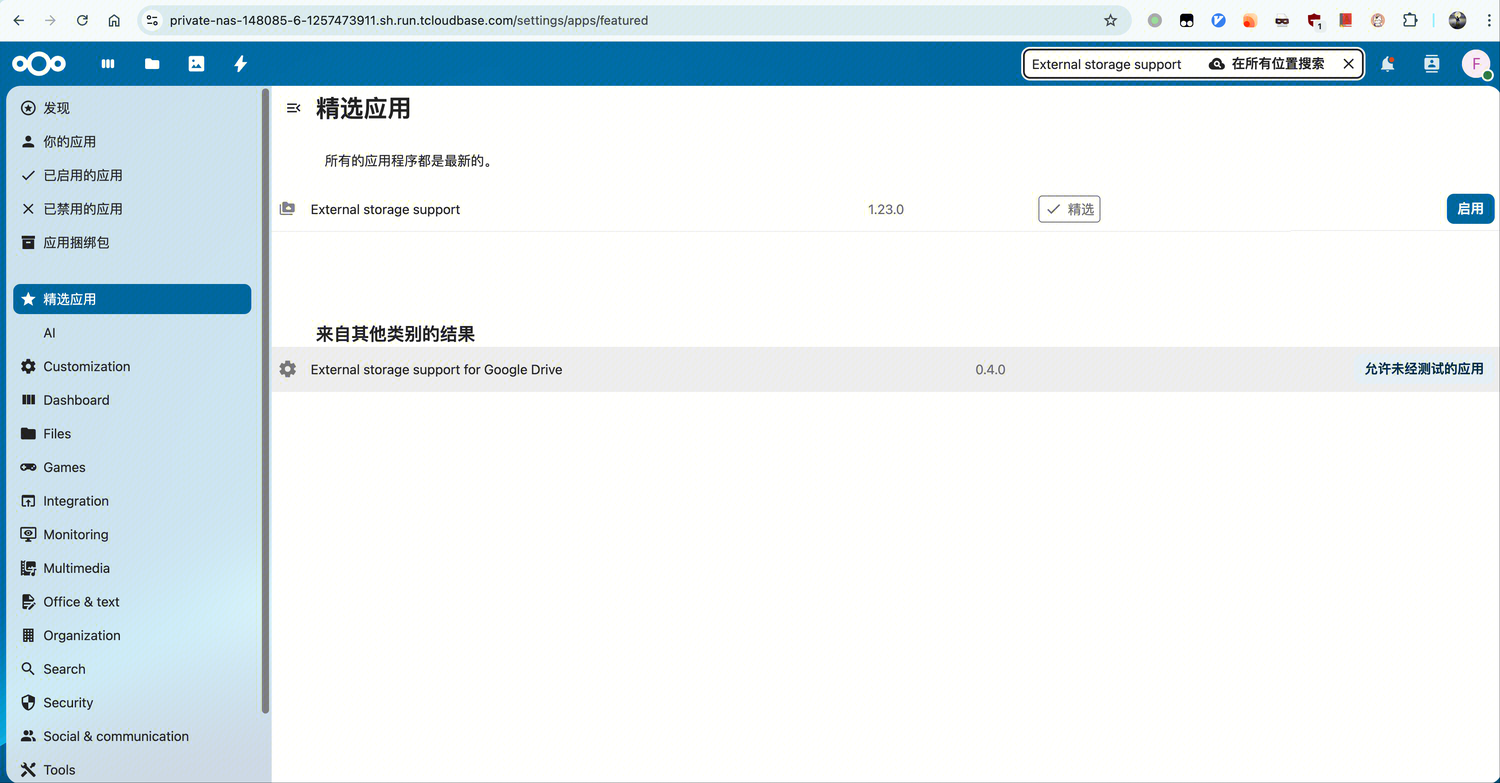Open the Contacts menu icon
This screenshot has height=783, width=1500.
tap(1432, 64)
